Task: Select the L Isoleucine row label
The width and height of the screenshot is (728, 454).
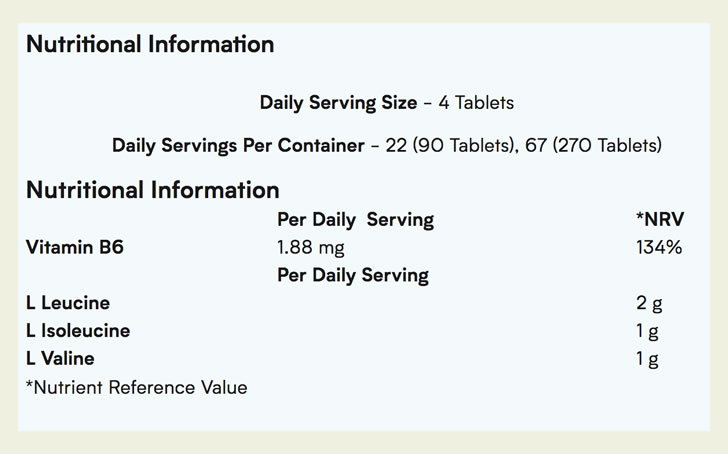Action: point(78,331)
